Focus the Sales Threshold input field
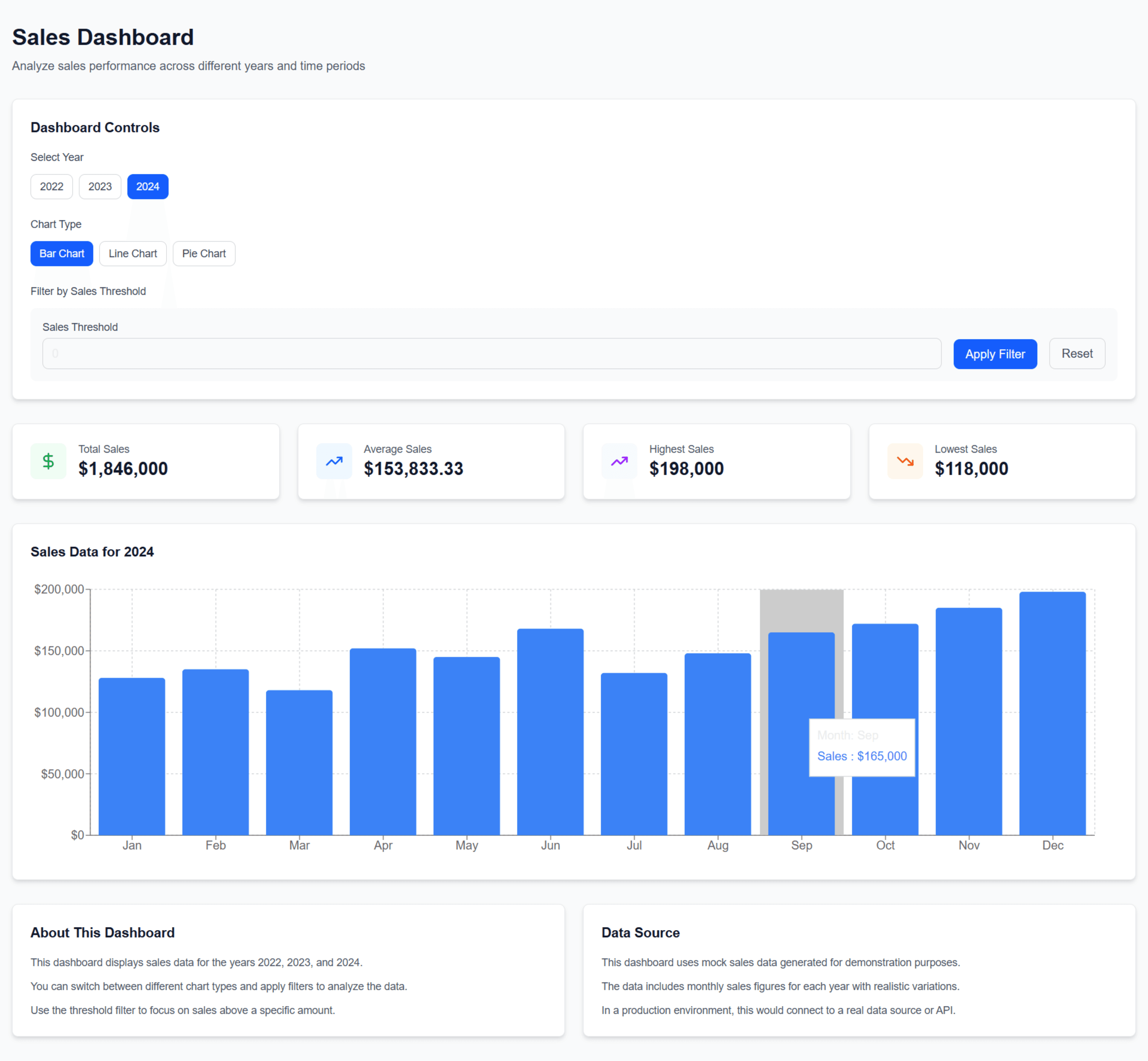Screen dimensions: 1148x1061 coord(491,354)
